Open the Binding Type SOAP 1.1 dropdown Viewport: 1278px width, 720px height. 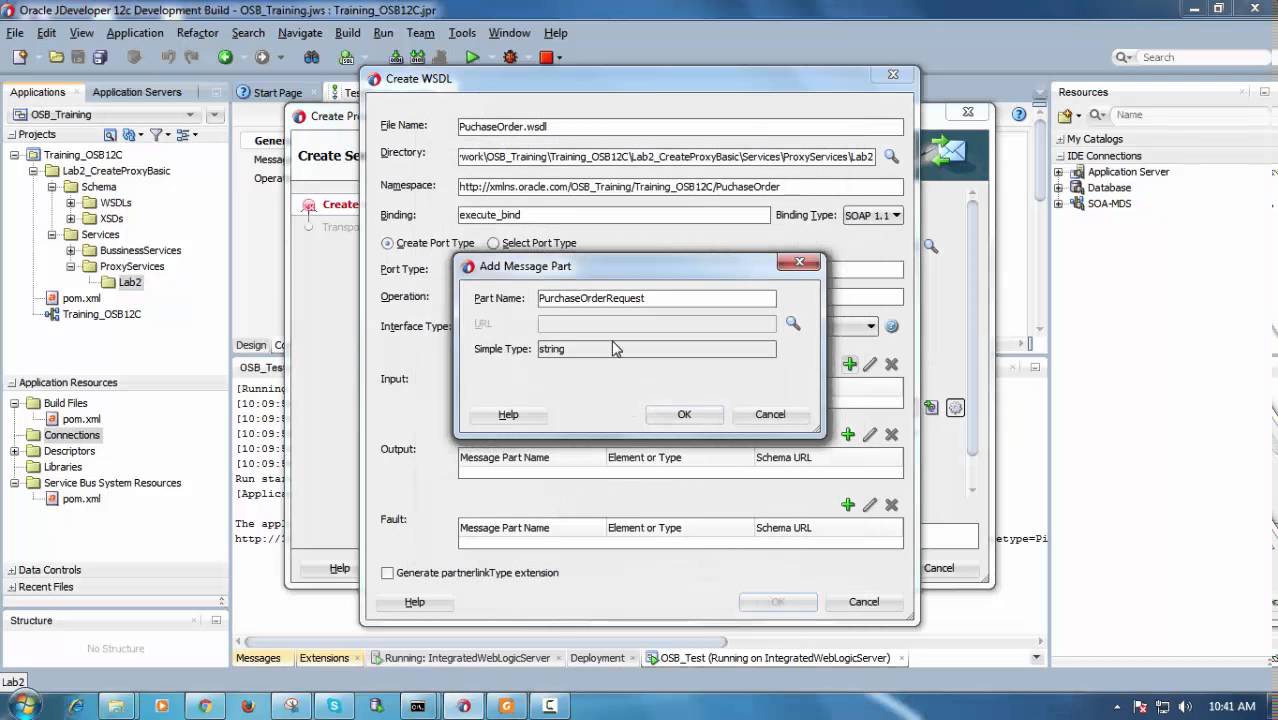click(873, 215)
